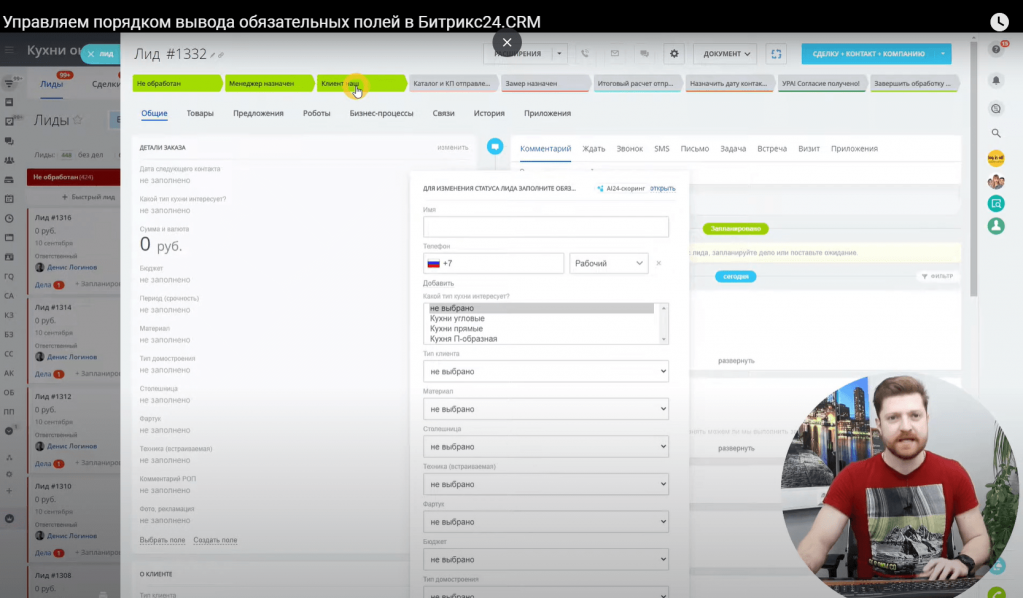This screenshot has width=1023, height=598.
Task: Edit lead title with pencil icon
Action: (x=213, y=55)
